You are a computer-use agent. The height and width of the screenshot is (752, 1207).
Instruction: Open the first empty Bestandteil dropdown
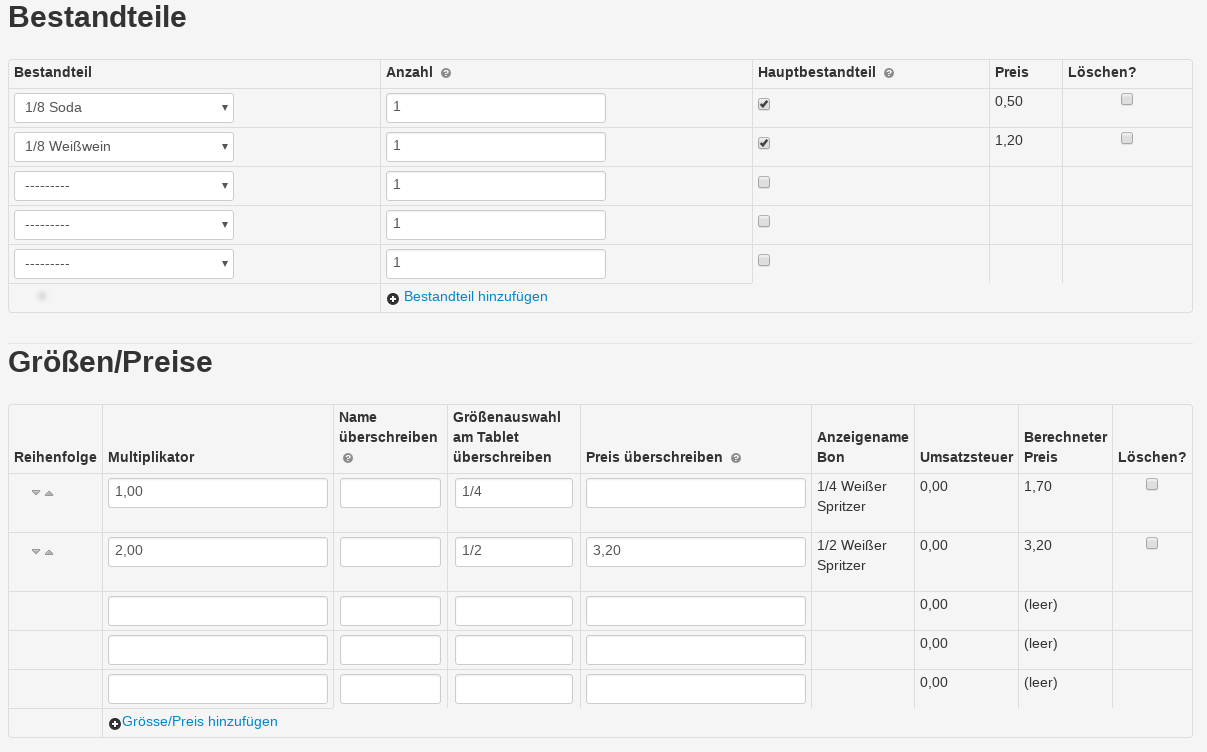tap(124, 186)
